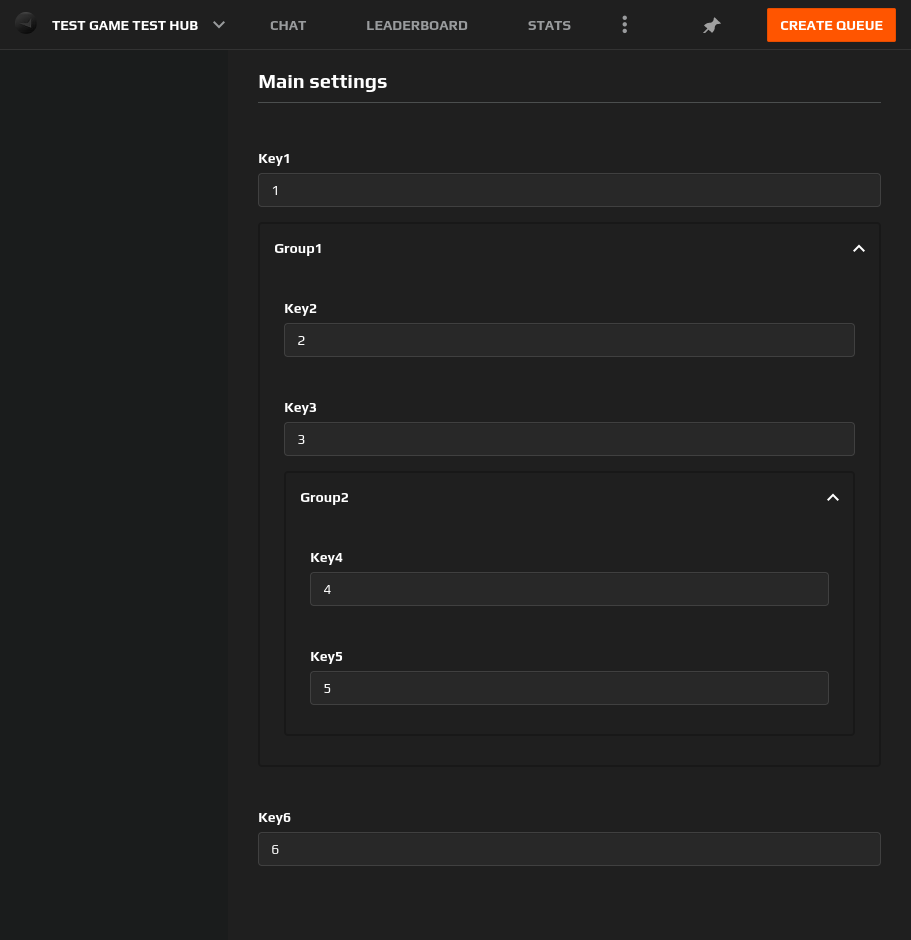Open the three-dot more options menu
The image size is (911, 940).
pos(624,25)
